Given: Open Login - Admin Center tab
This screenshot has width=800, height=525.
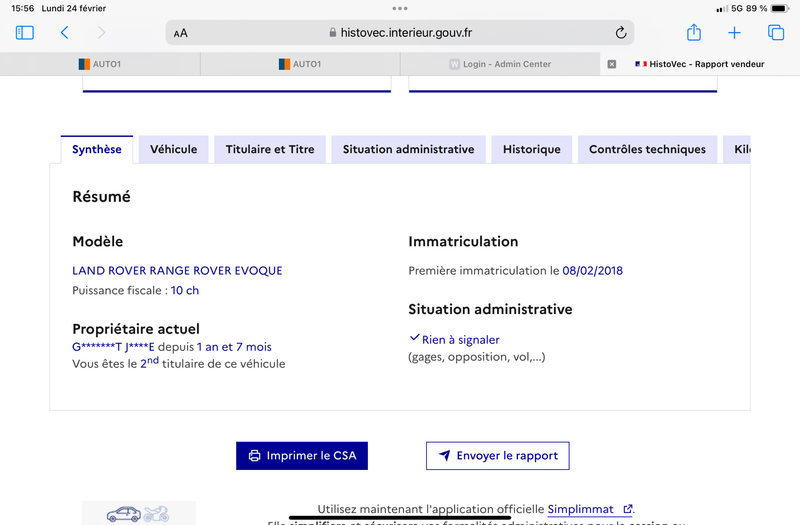Looking at the screenshot, I should [x=500, y=64].
